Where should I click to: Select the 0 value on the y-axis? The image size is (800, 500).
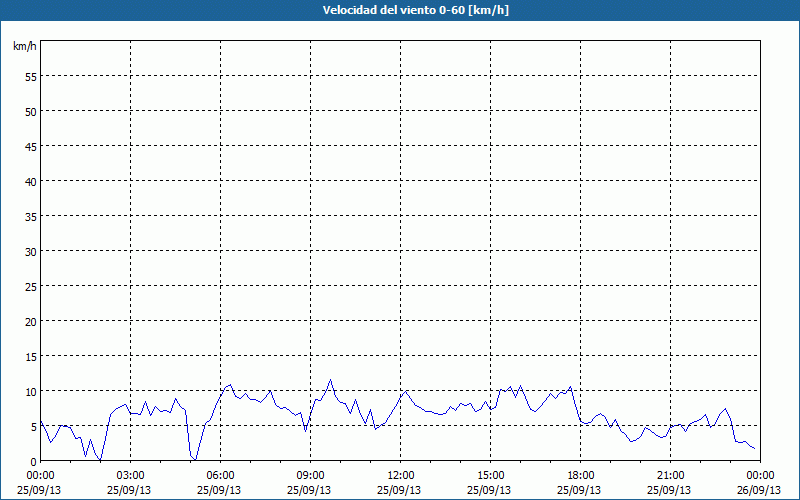pos(34,462)
